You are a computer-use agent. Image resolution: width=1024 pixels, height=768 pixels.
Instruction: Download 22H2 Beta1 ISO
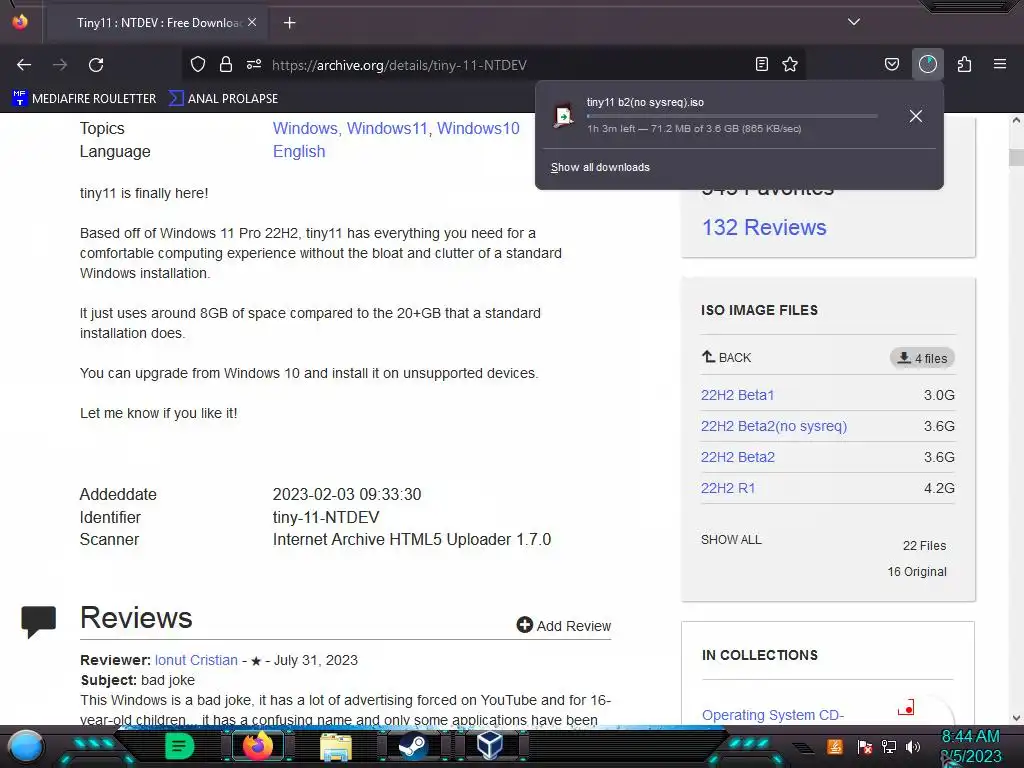point(737,395)
